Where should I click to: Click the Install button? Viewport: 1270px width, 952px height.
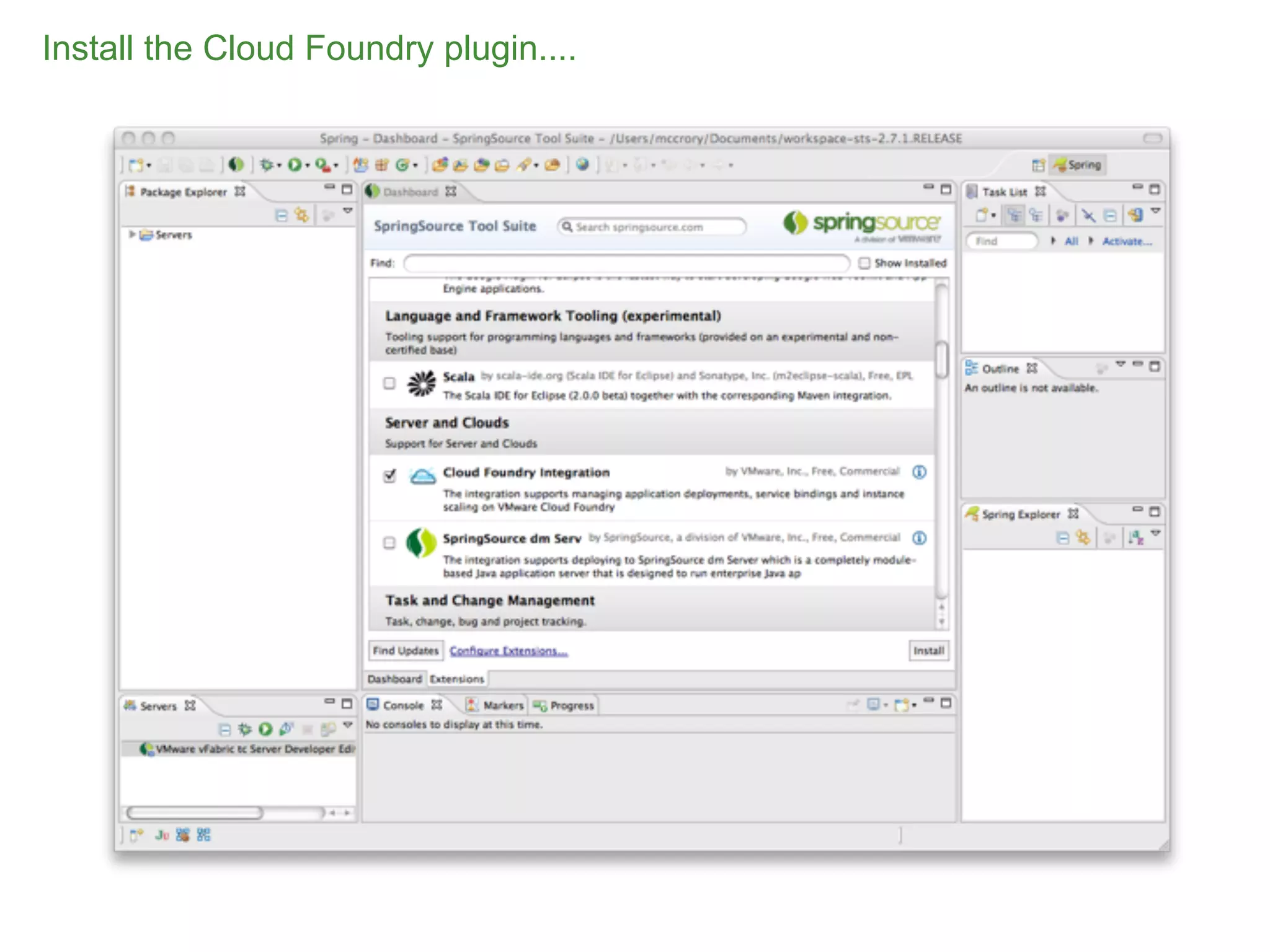pos(928,650)
